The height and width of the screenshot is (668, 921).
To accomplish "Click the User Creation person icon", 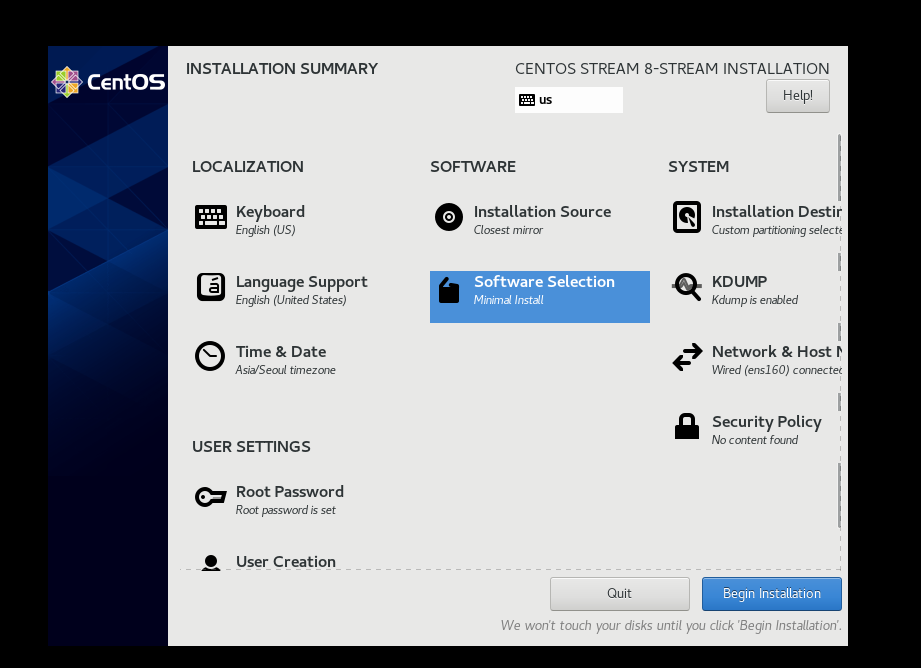I will click(211, 563).
